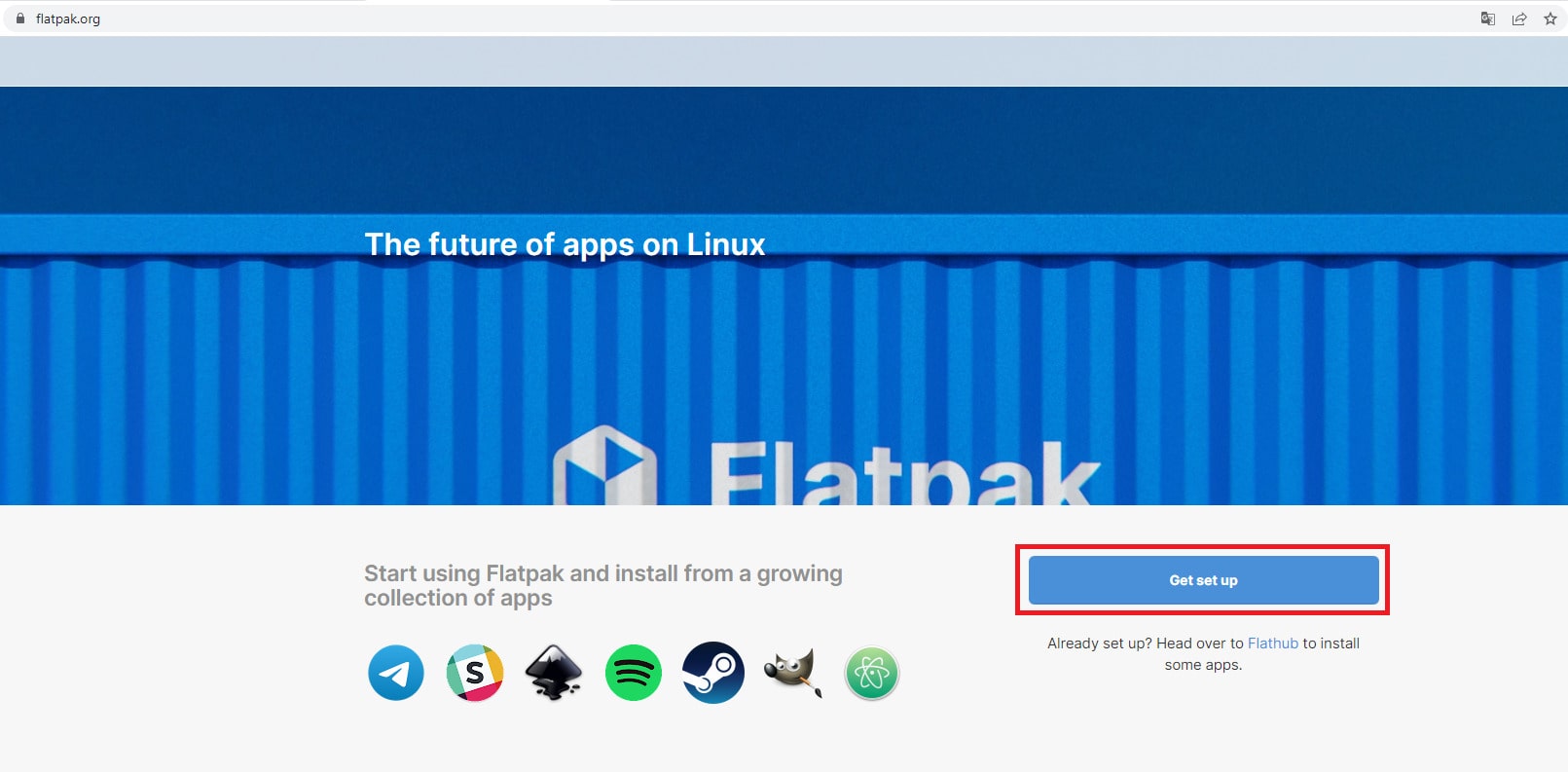Screen dimensions: 1568x772
Task: Click the Atom editor app icon
Action: (x=872, y=673)
